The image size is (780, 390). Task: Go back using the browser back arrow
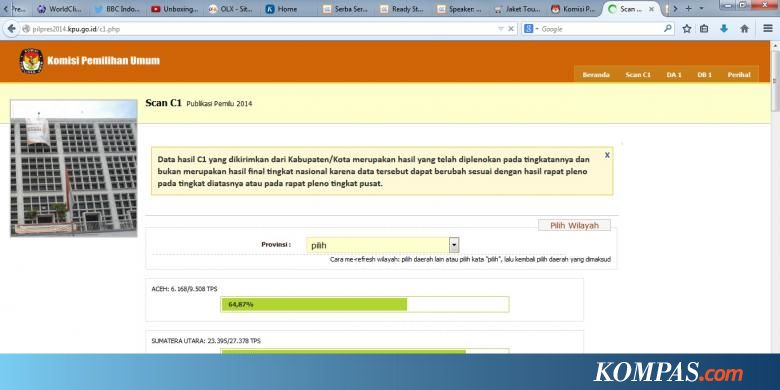(x=10, y=29)
